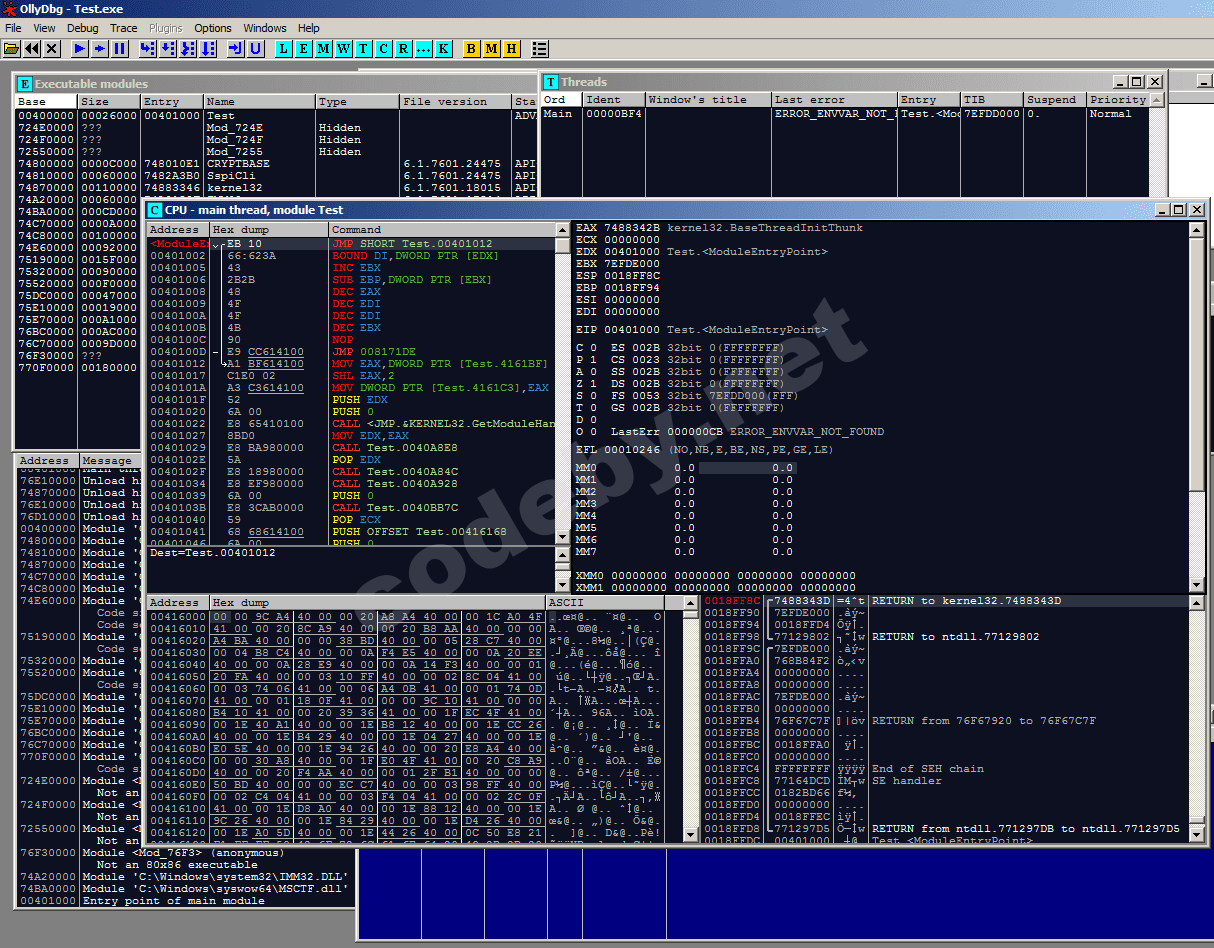Show Executable modules using E icon
1214x948 pixels.
(303, 48)
